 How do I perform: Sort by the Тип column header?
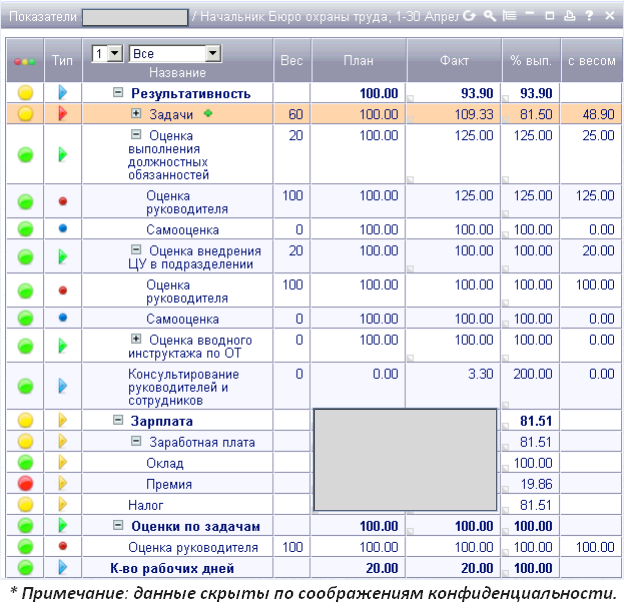point(62,60)
